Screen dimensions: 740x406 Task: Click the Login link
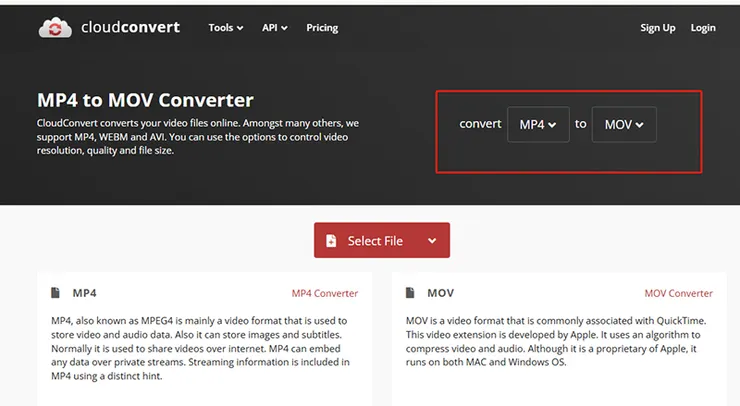703,28
